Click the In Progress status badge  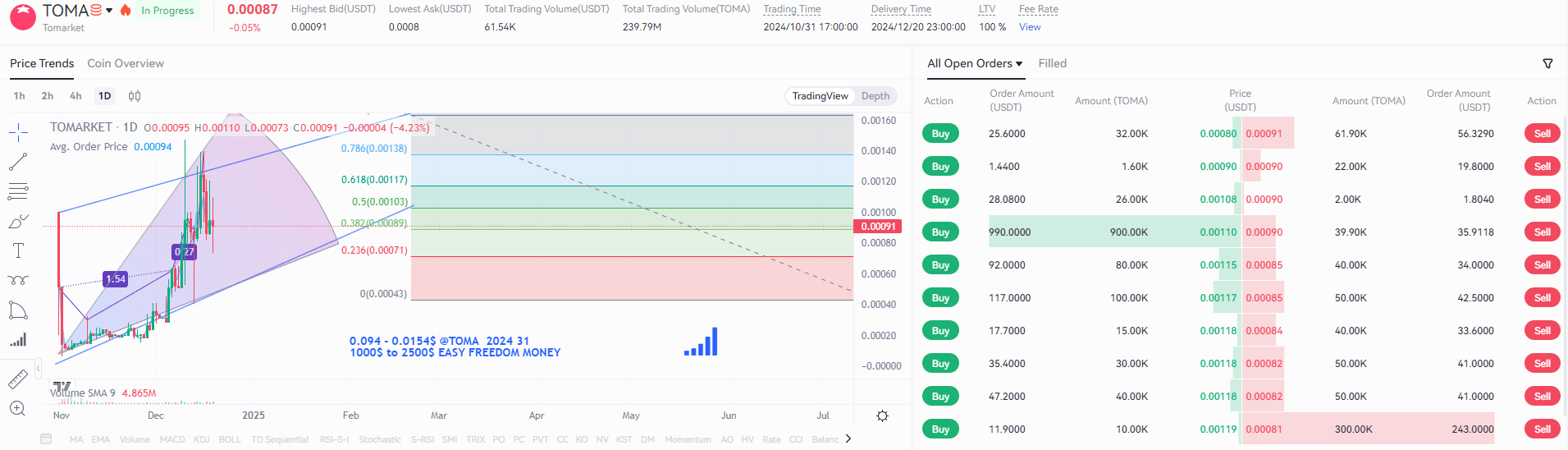pyautogui.click(x=167, y=11)
